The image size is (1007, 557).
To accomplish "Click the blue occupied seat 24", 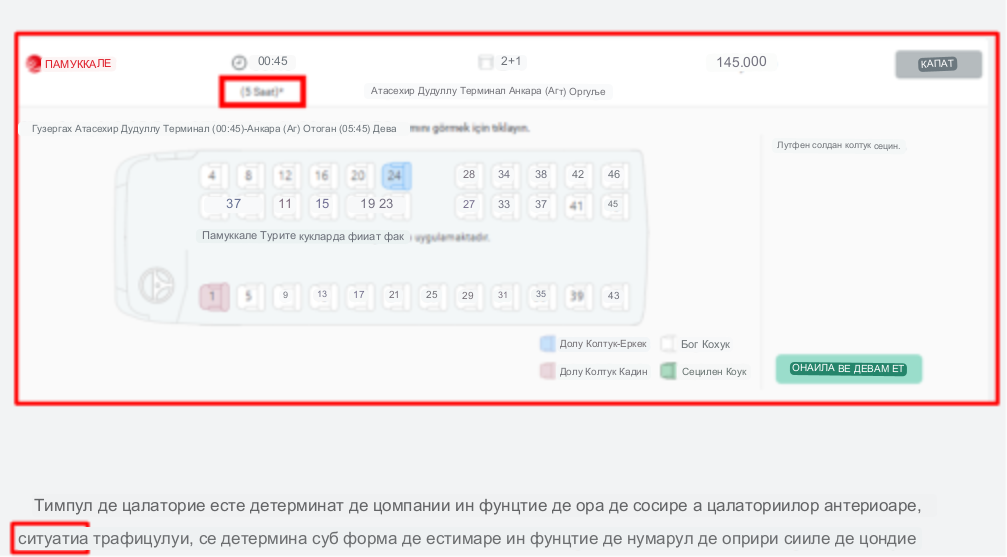I will (x=396, y=175).
